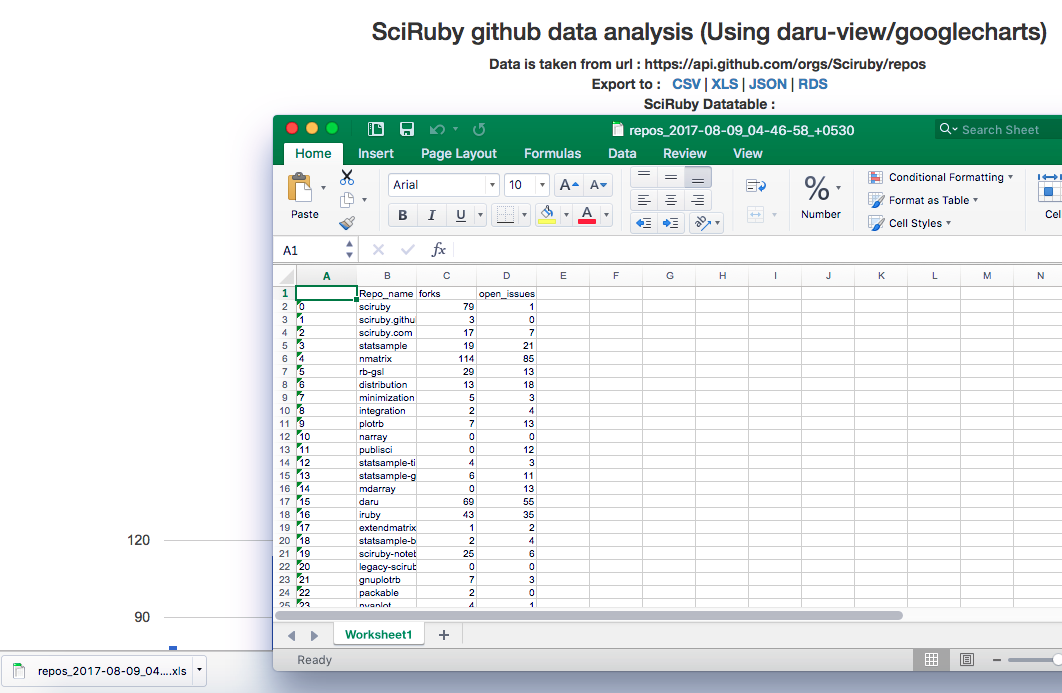Export data using the CSV link
The width and height of the screenshot is (1062, 693).
click(687, 84)
